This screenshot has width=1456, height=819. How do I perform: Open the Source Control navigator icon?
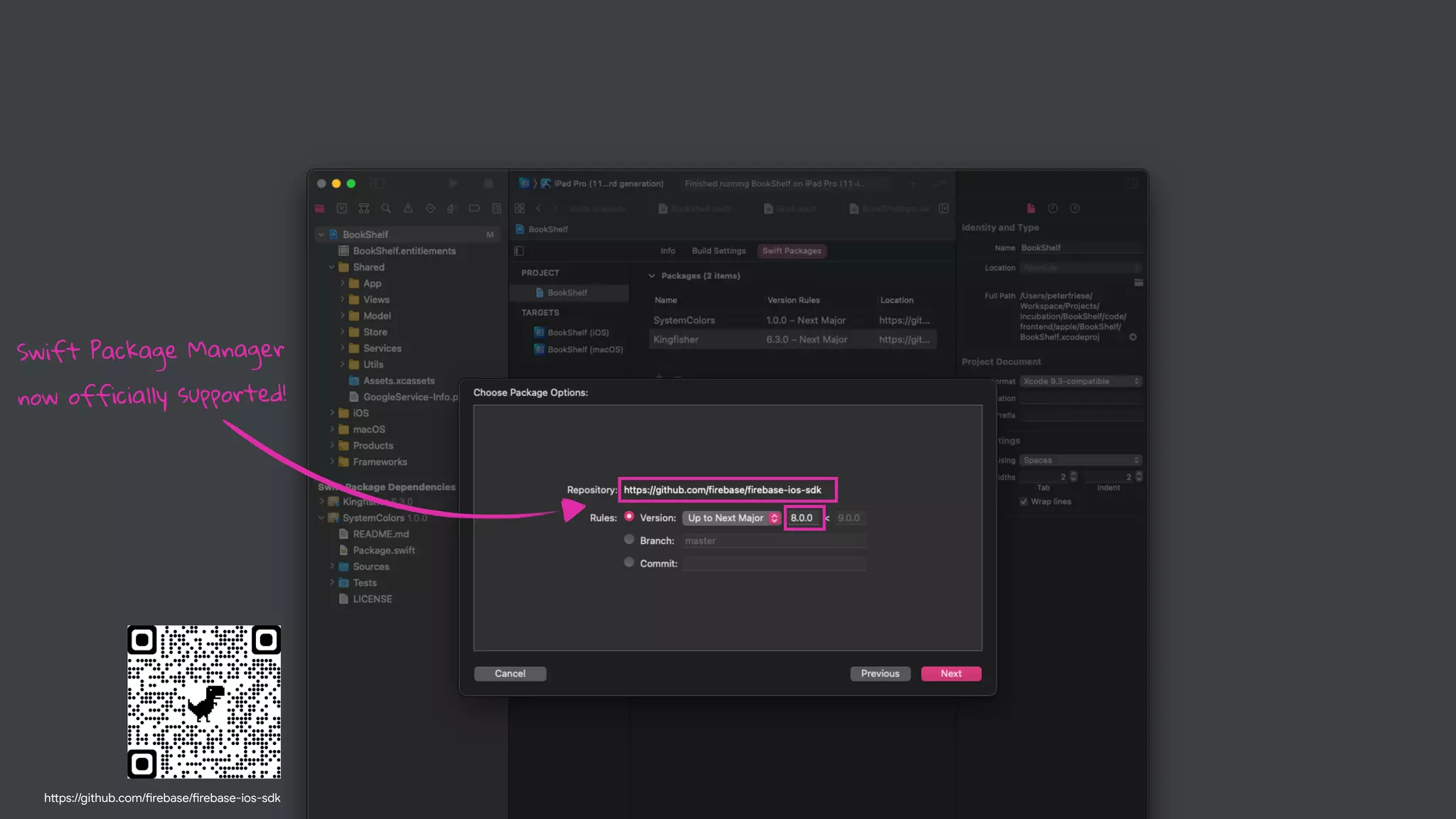(x=342, y=208)
